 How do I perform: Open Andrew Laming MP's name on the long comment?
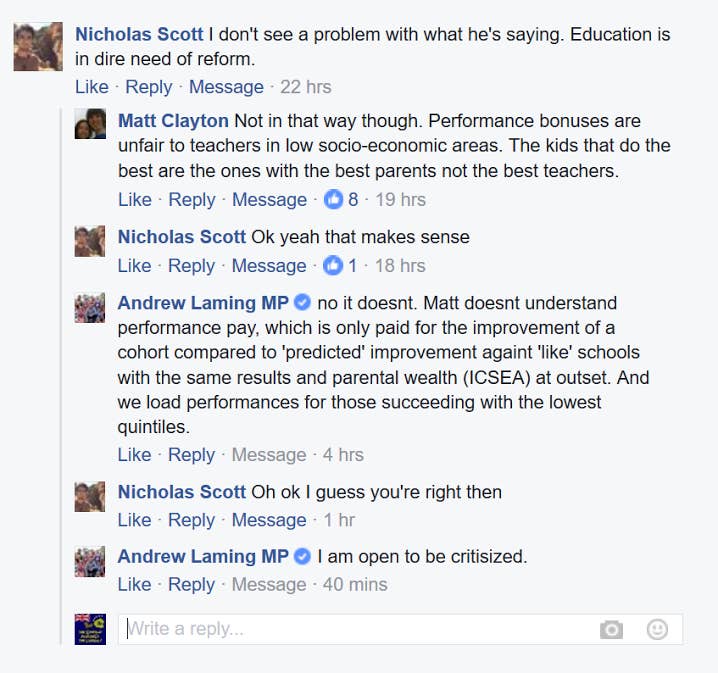coord(203,303)
